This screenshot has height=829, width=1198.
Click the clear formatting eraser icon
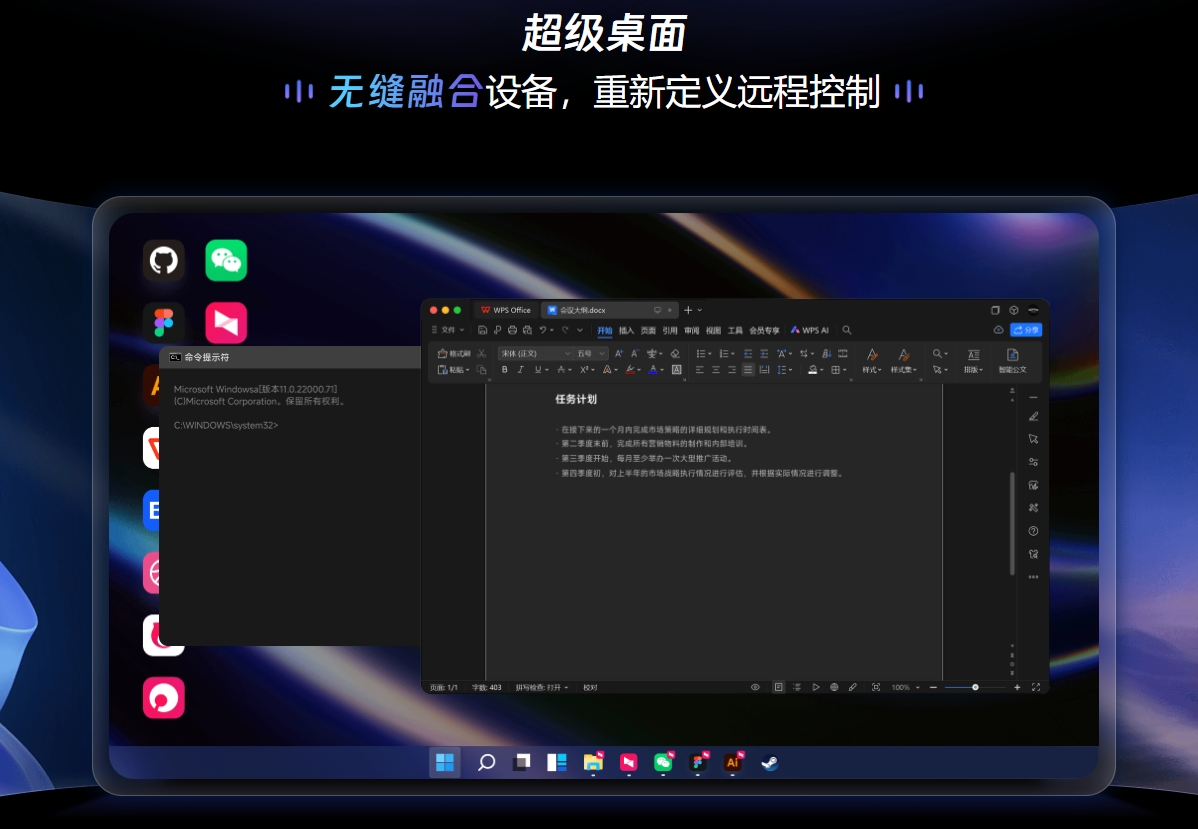[675, 353]
